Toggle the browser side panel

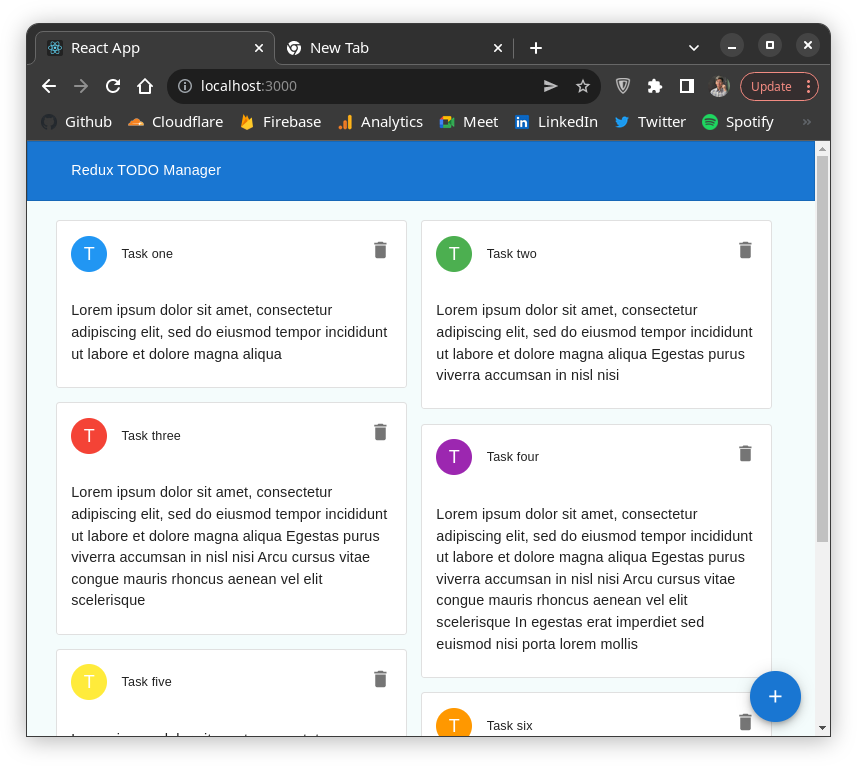tap(687, 86)
